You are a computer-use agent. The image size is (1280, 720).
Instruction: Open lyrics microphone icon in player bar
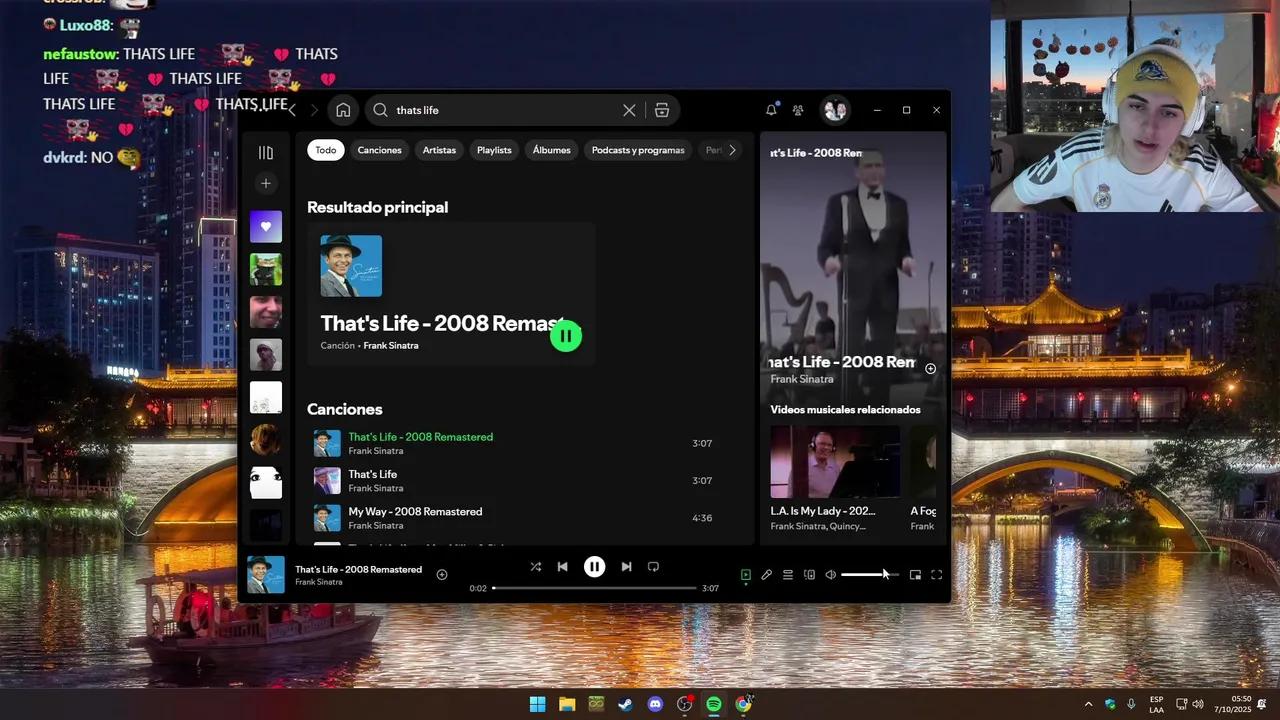(766, 575)
